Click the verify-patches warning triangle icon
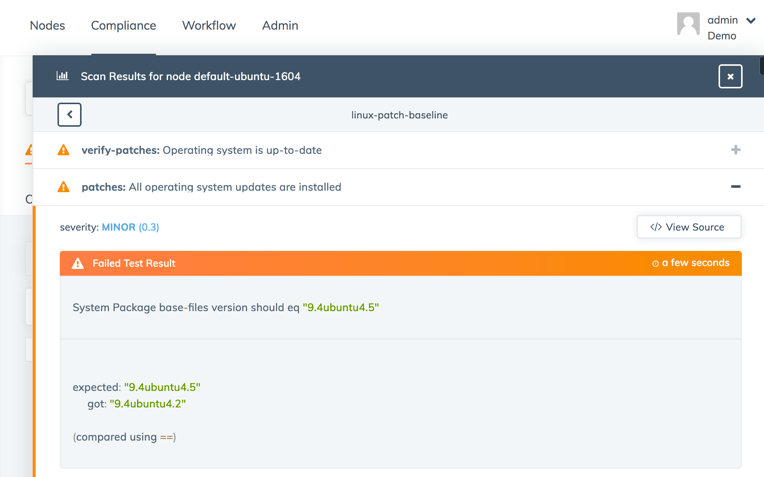 tap(64, 150)
